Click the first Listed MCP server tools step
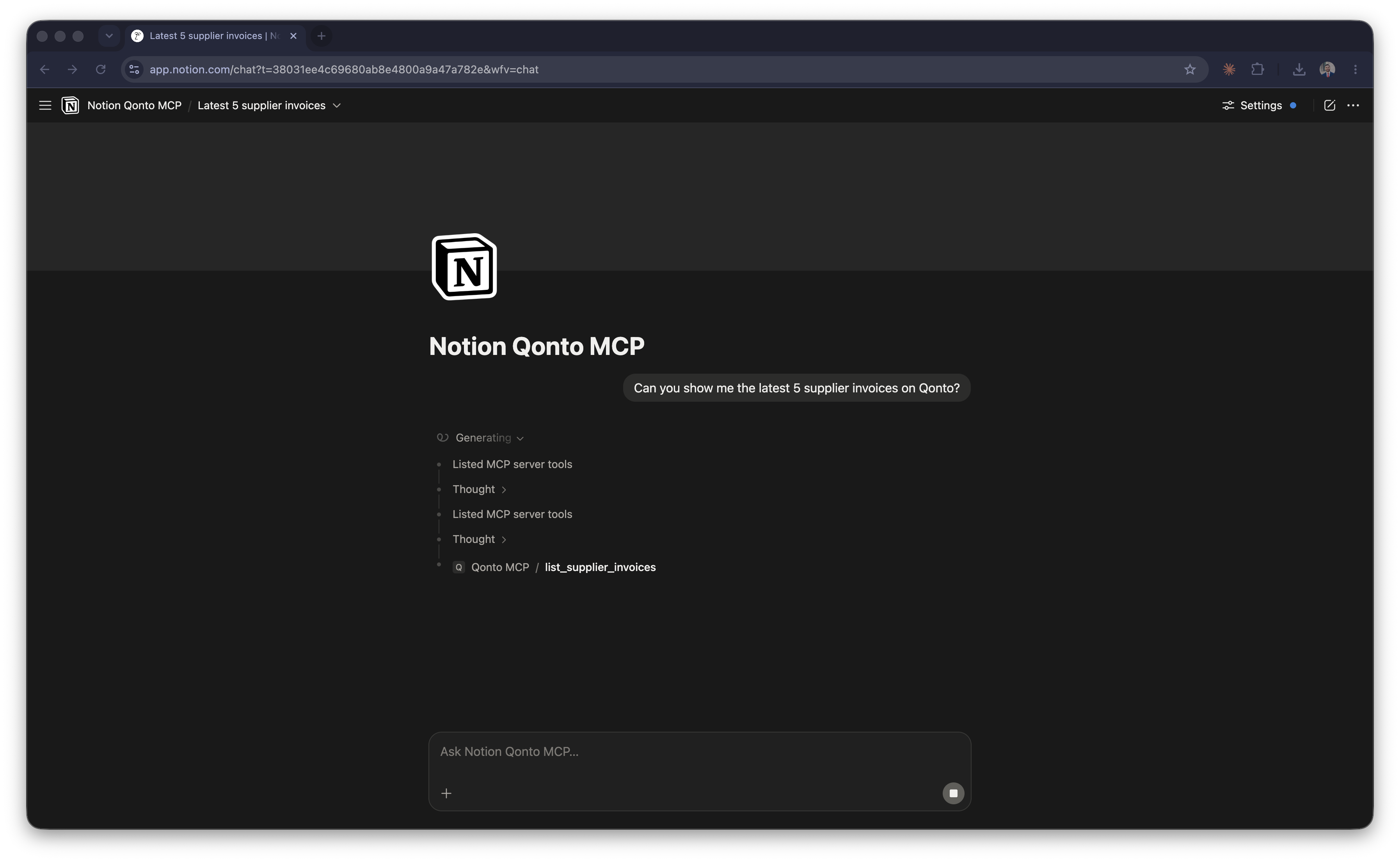 [x=512, y=464]
